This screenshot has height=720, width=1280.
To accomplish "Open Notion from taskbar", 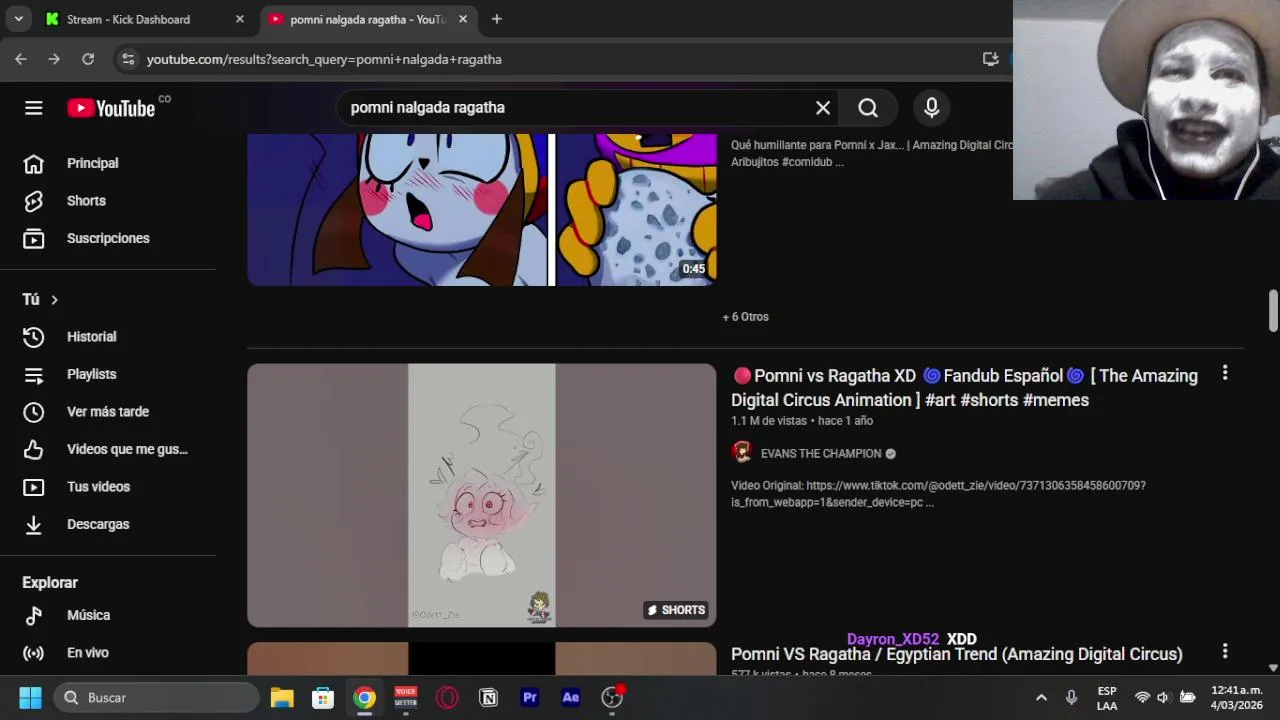I will (x=488, y=697).
